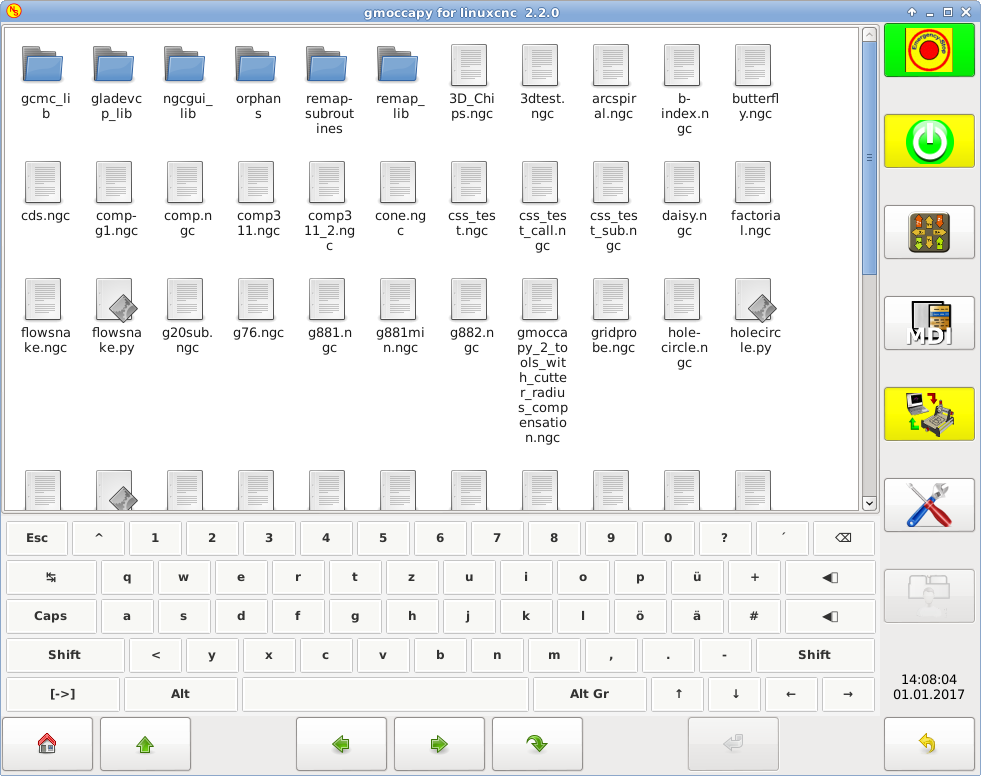Click the left arrow keyboard key

tap(791, 693)
